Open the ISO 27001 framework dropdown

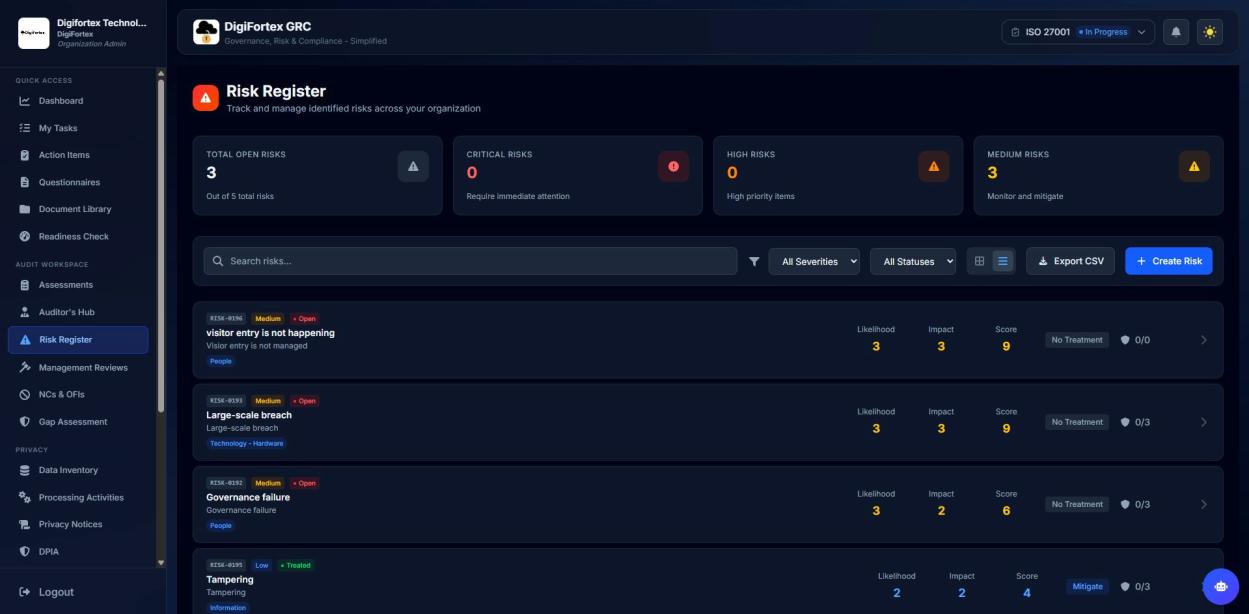(1078, 32)
